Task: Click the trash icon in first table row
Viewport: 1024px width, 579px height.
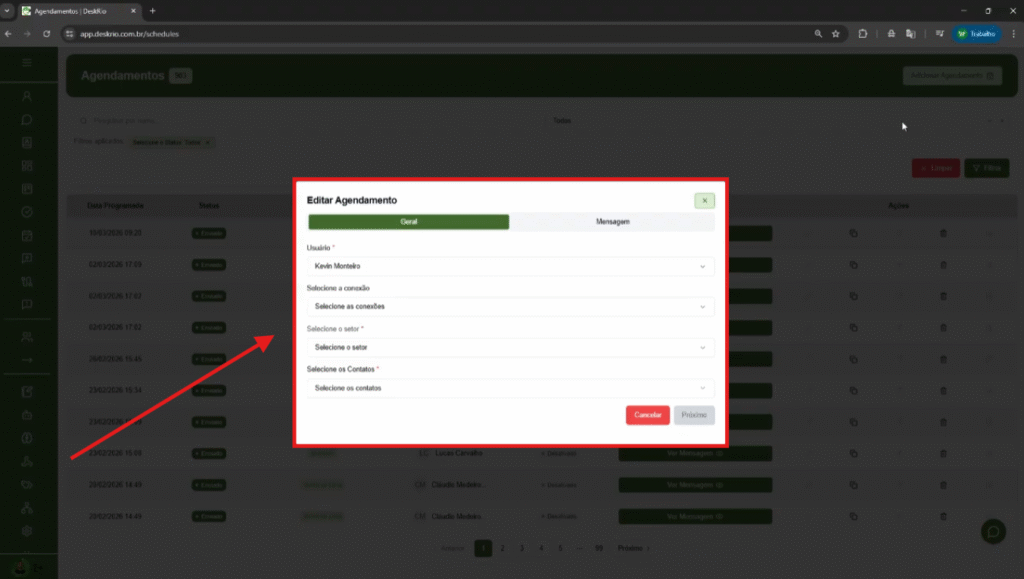Action: pos(942,234)
